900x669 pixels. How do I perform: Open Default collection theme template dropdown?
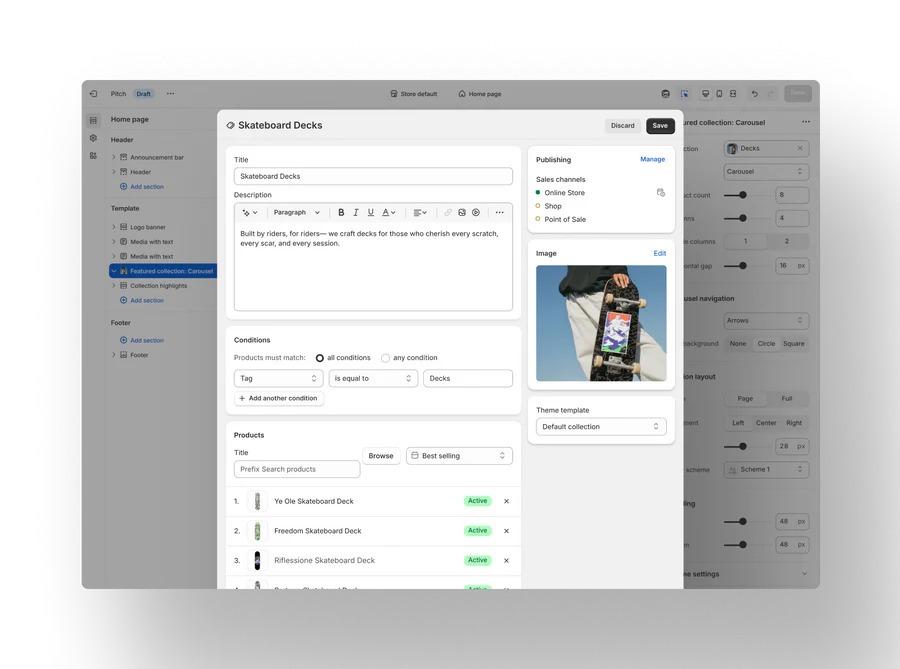click(x=601, y=427)
